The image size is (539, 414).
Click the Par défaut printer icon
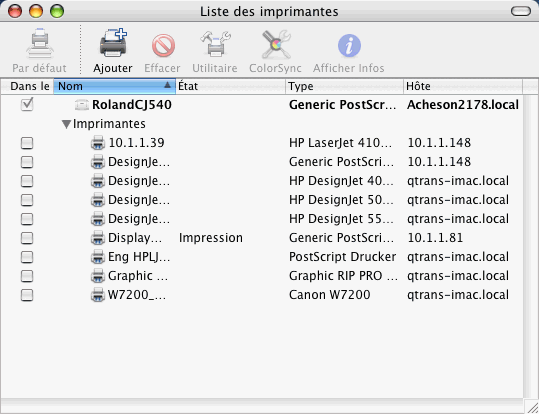coord(40,44)
